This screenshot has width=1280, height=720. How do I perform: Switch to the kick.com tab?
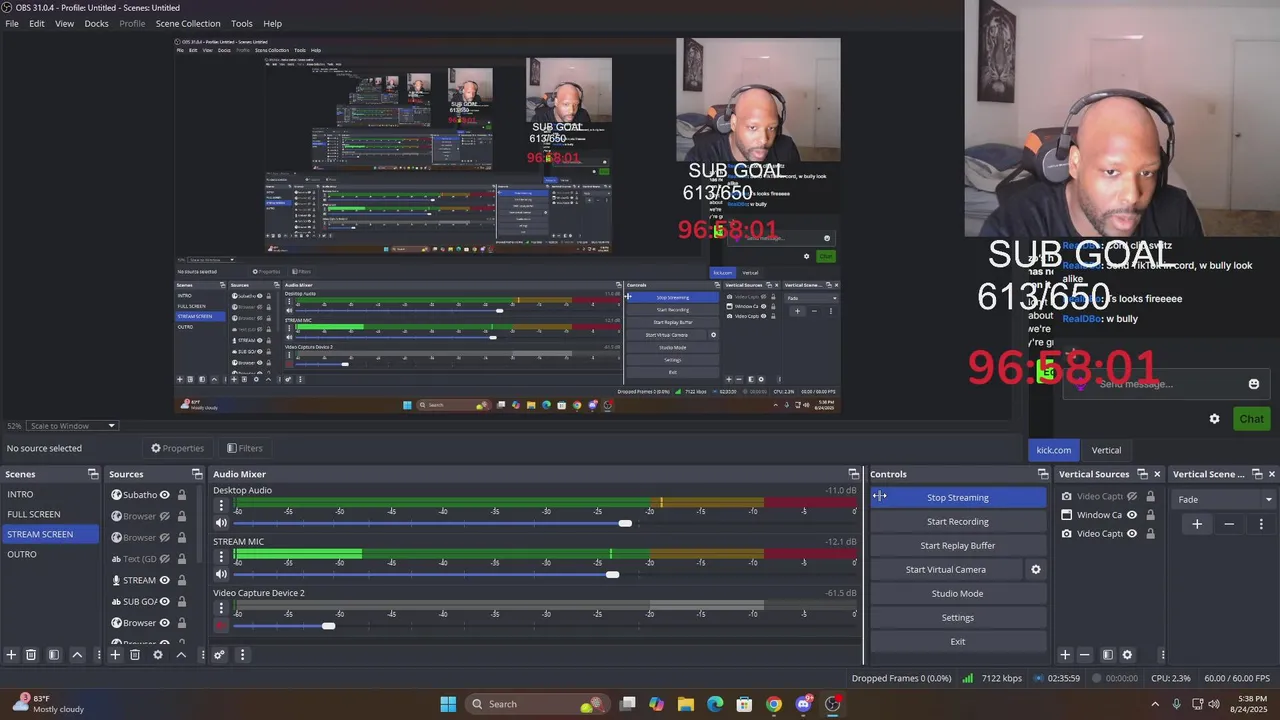(1053, 450)
